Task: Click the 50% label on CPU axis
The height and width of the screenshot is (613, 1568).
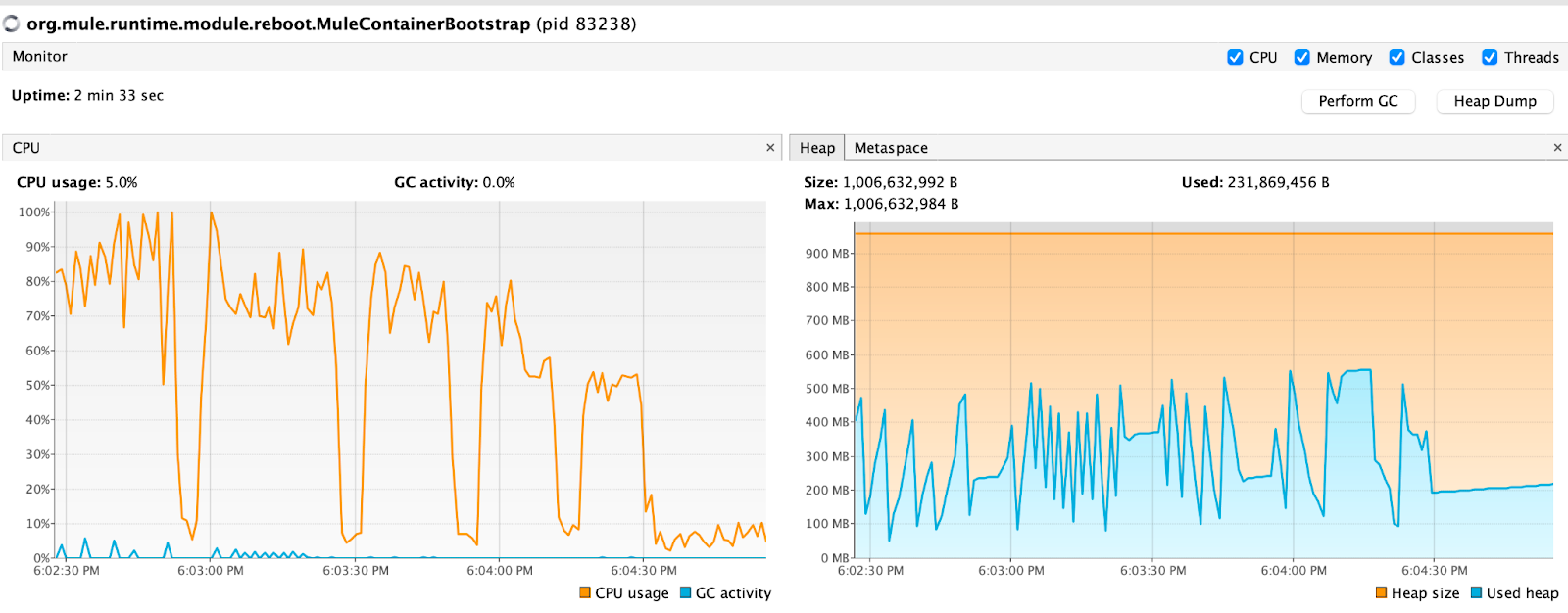Action: point(38,386)
